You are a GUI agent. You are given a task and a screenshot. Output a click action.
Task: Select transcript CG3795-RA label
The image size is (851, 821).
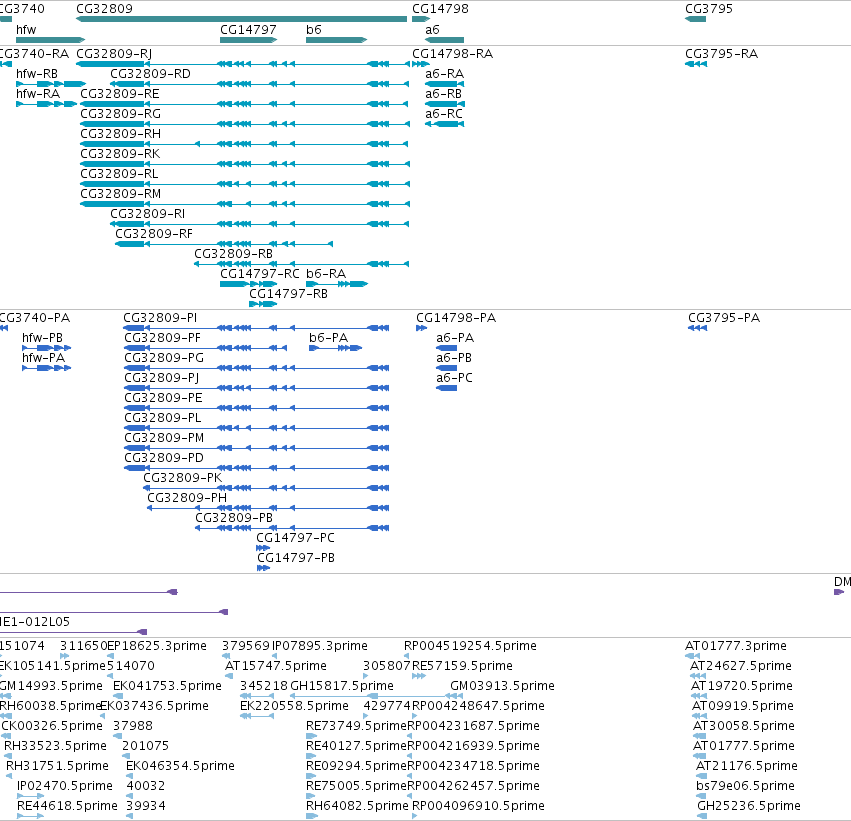click(721, 54)
